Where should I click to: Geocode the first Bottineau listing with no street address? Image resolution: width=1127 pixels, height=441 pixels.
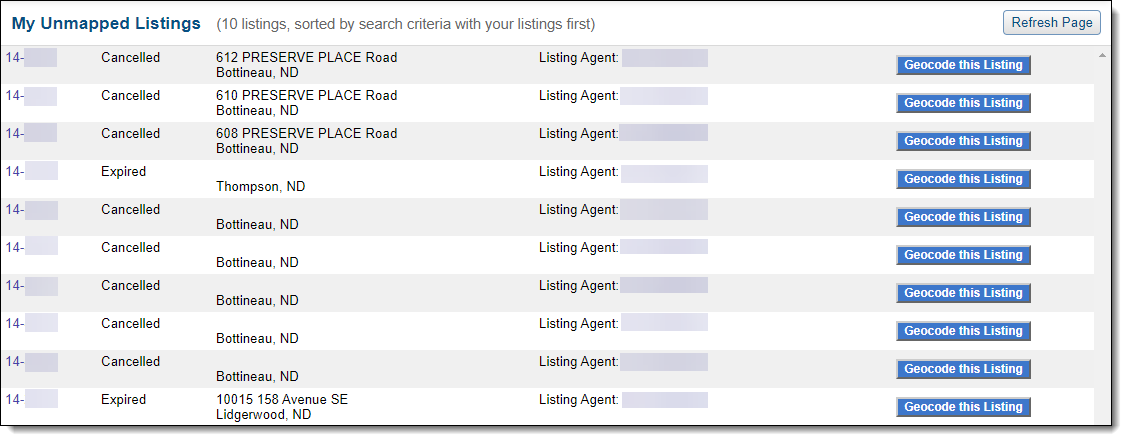tap(963, 217)
